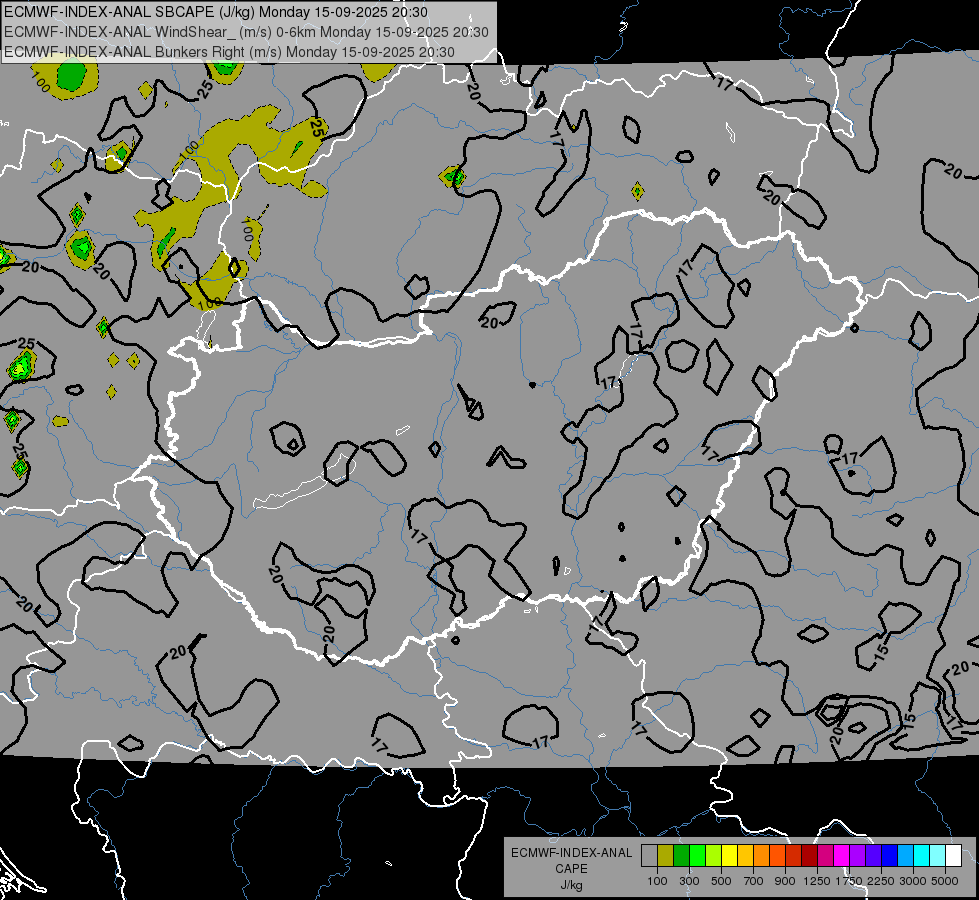The width and height of the screenshot is (979, 900).
Task: Click the gray legend swatch below 100
Action: tap(649, 855)
